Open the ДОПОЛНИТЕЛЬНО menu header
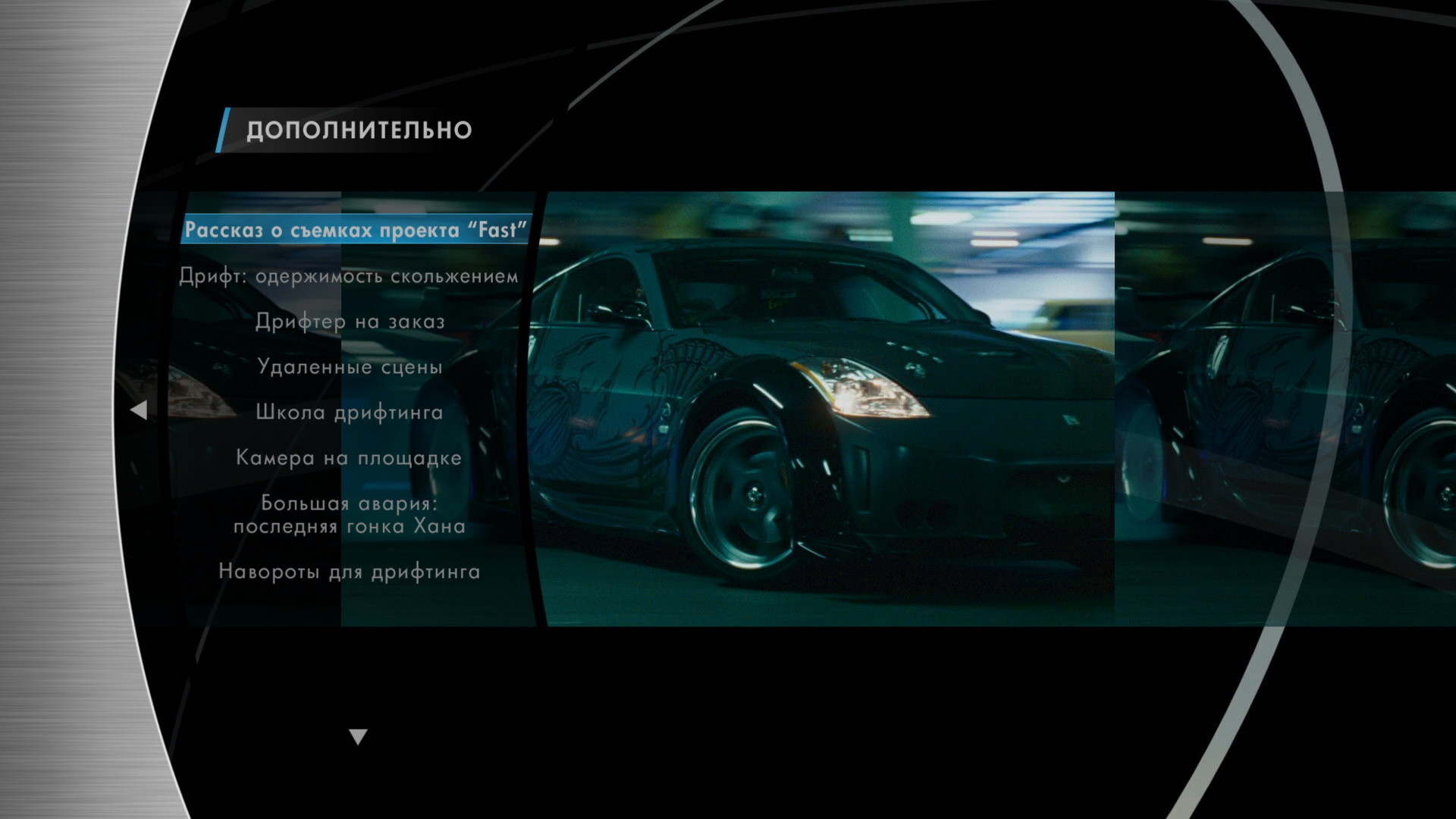1456x819 pixels. (359, 130)
